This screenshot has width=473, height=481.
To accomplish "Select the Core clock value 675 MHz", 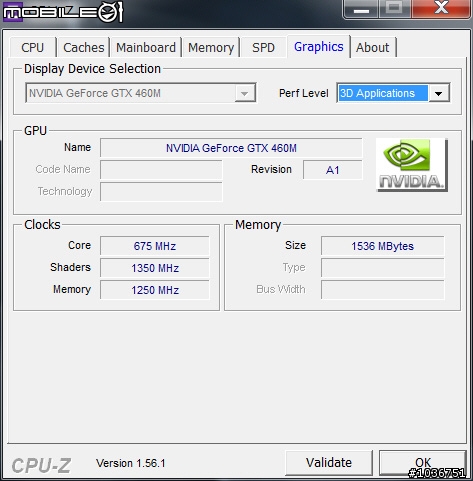I will click(x=155, y=246).
